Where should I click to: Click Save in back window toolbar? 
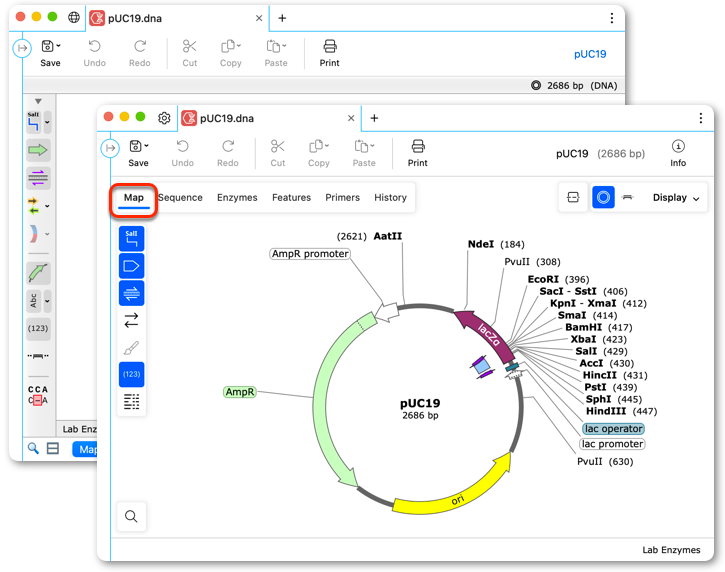pyautogui.click(x=50, y=53)
